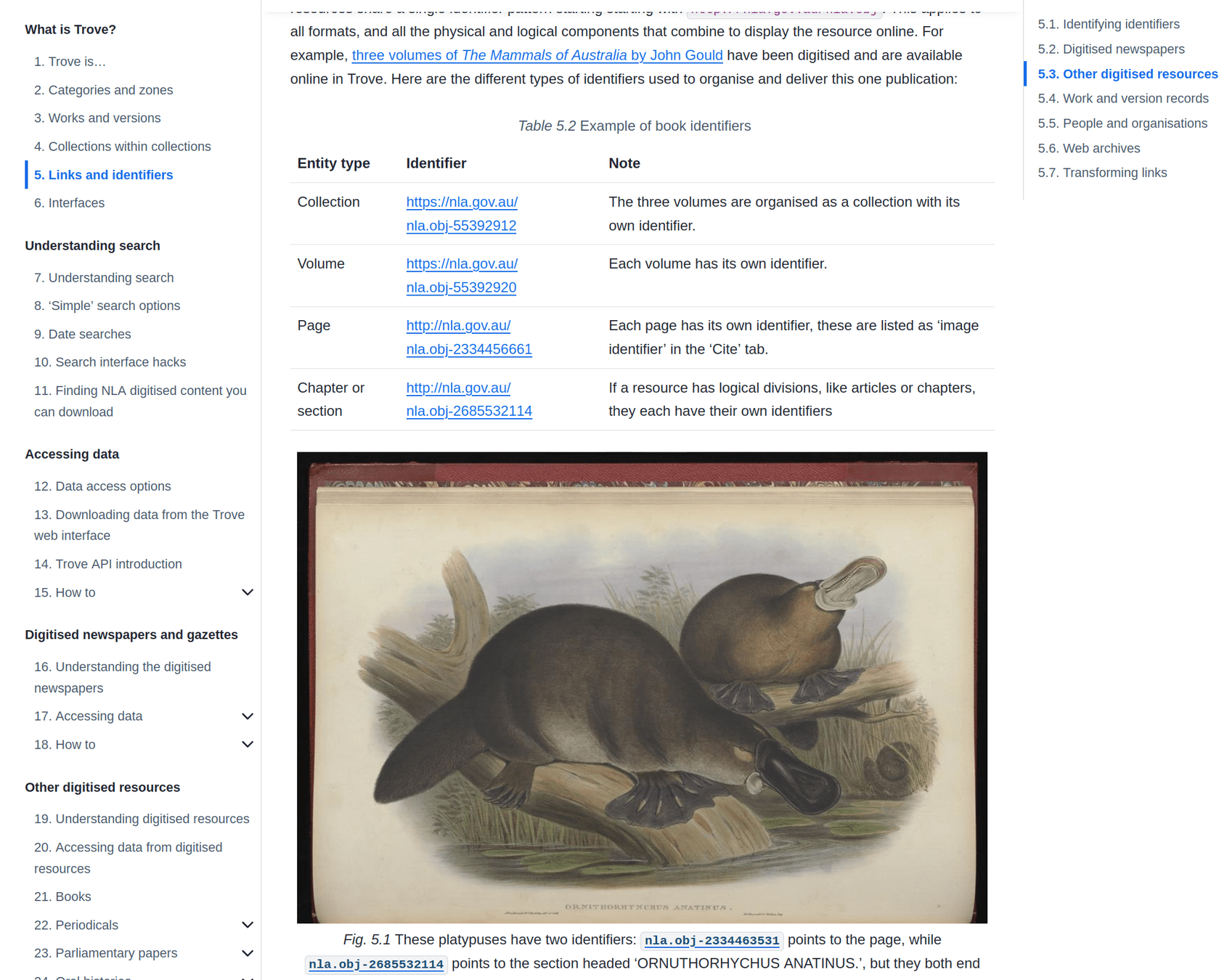Image resolution: width=1227 pixels, height=980 pixels.
Task: Jump to '5.4. Work and version records'
Action: [1123, 98]
